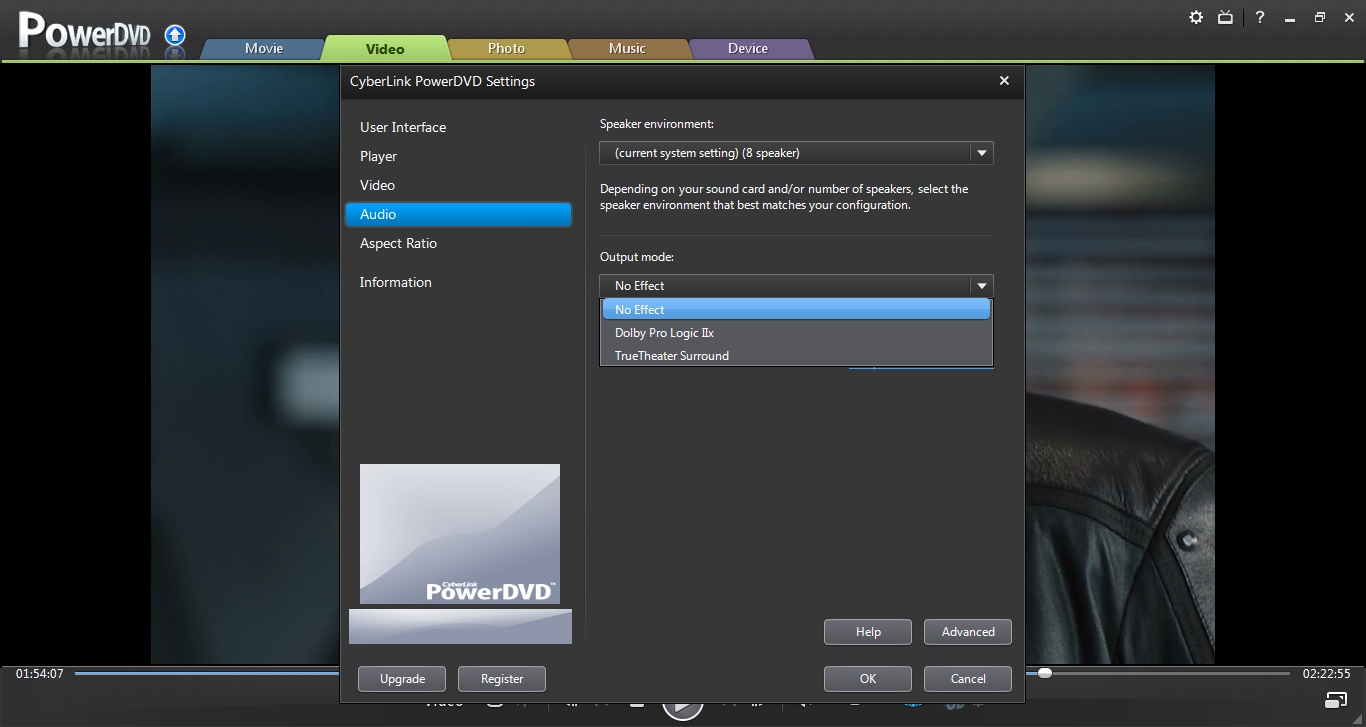This screenshot has height=727, width=1366.
Task: Select the Audio settings category
Action: point(458,214)
